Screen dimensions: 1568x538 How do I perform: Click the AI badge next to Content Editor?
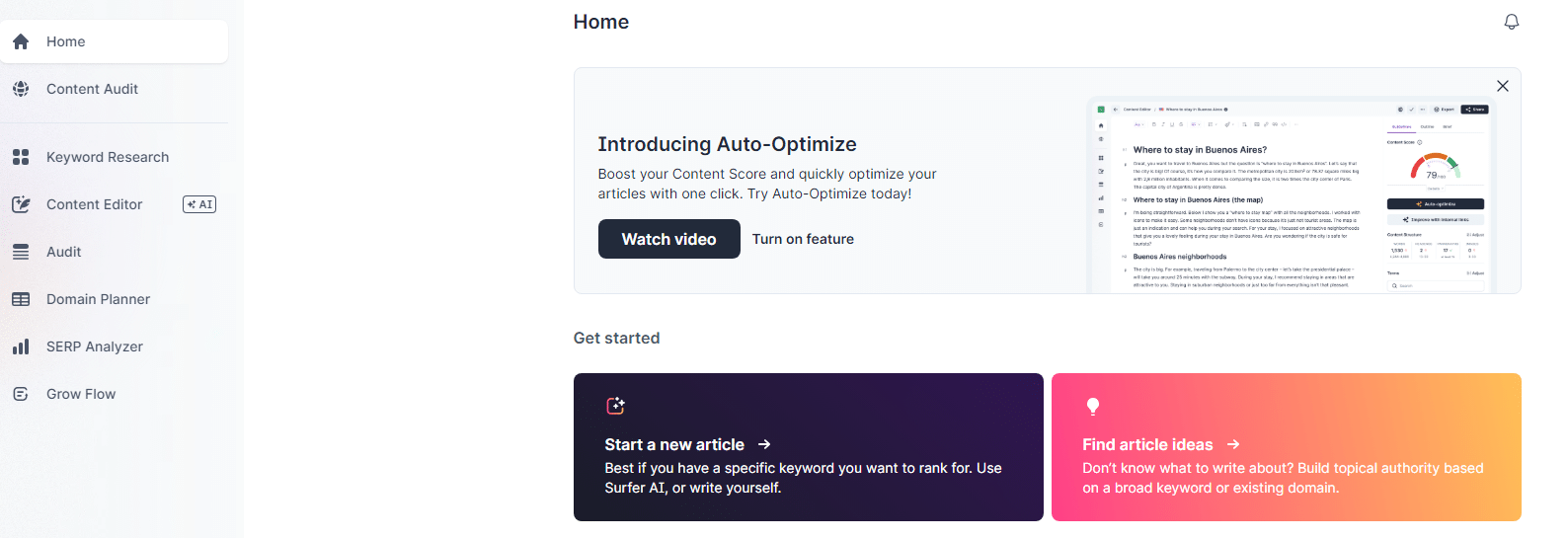(199, 204)
